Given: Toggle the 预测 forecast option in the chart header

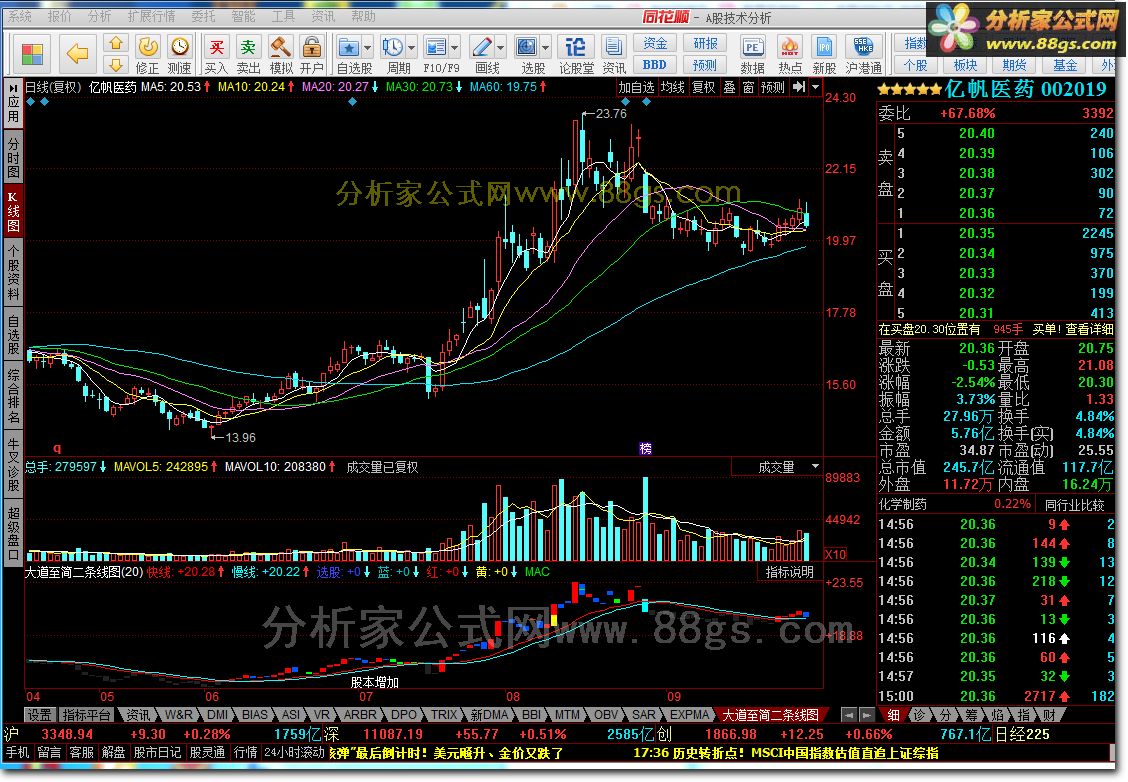Looking at the screenshot, I should 773,87.
